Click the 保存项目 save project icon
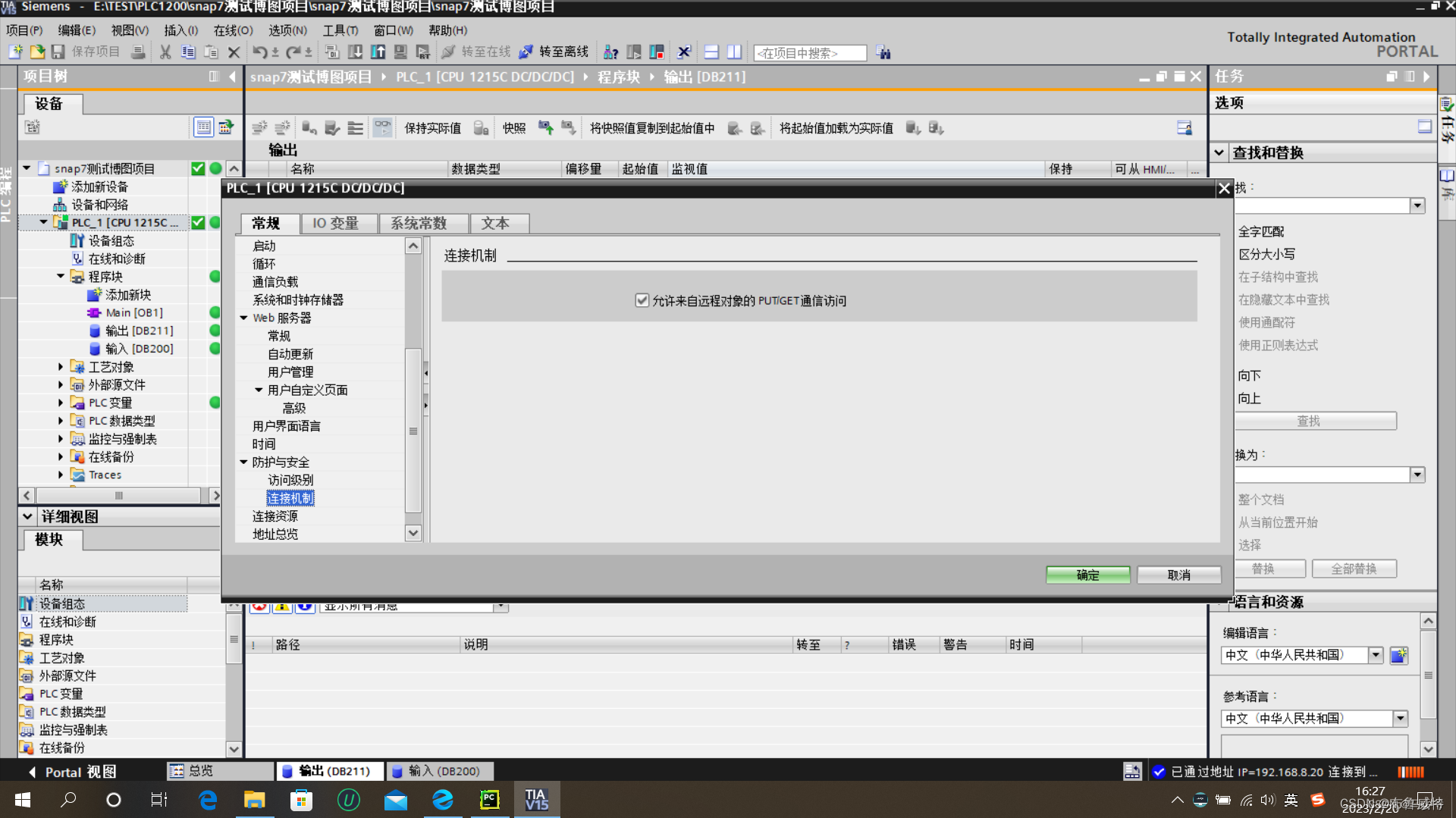 tap(58, 52)
